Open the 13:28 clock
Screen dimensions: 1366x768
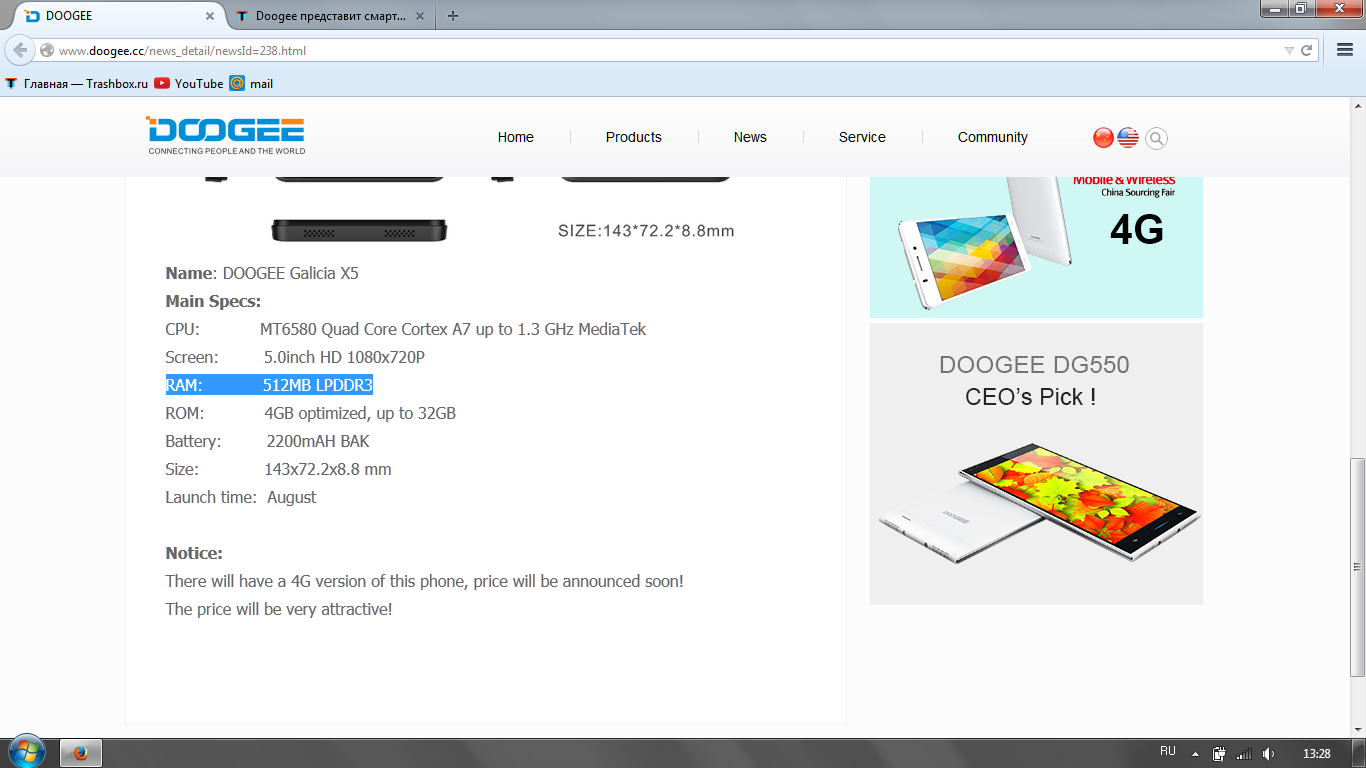[x=1317, y=753]
